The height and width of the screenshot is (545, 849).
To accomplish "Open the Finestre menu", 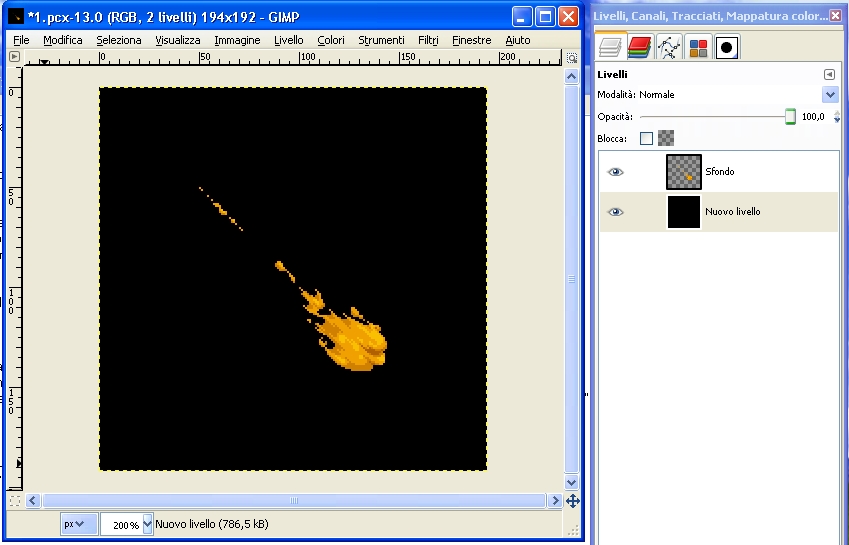I will 472,40.
